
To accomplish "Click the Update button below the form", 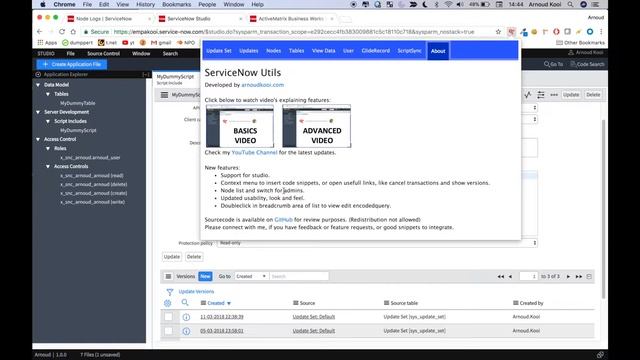I will coord(171,257).
